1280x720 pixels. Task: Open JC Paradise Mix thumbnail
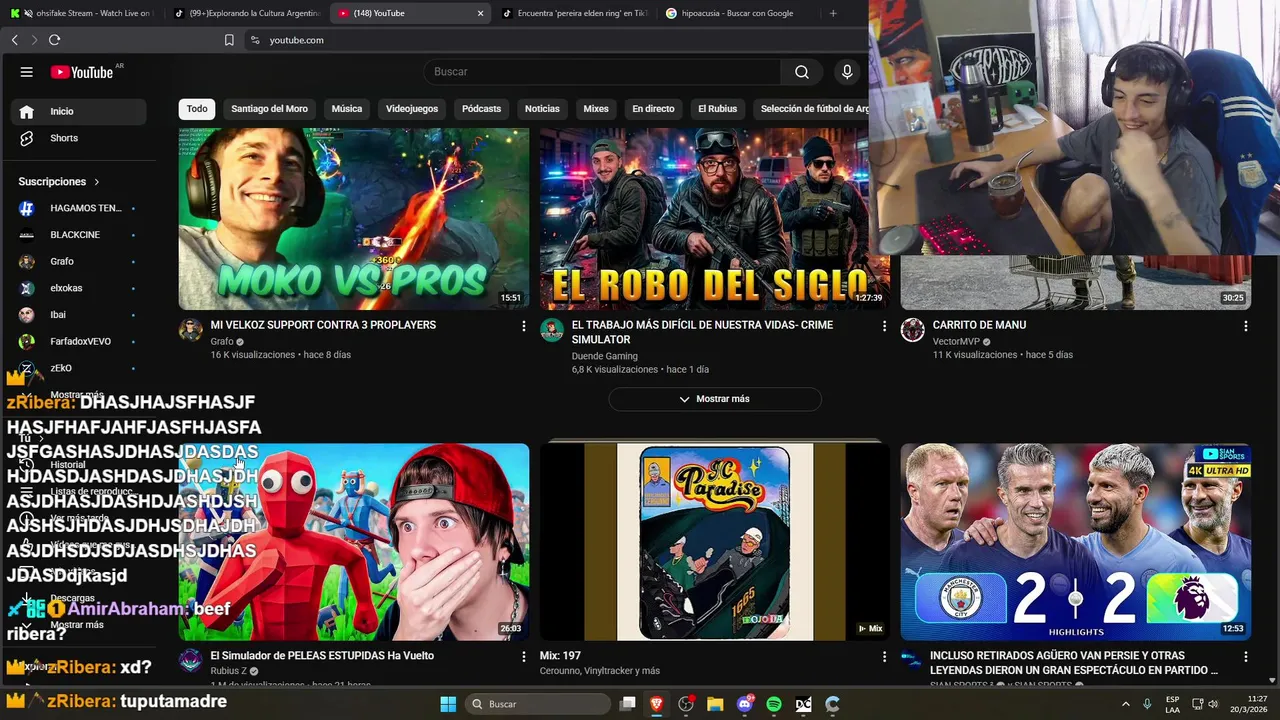715,541
